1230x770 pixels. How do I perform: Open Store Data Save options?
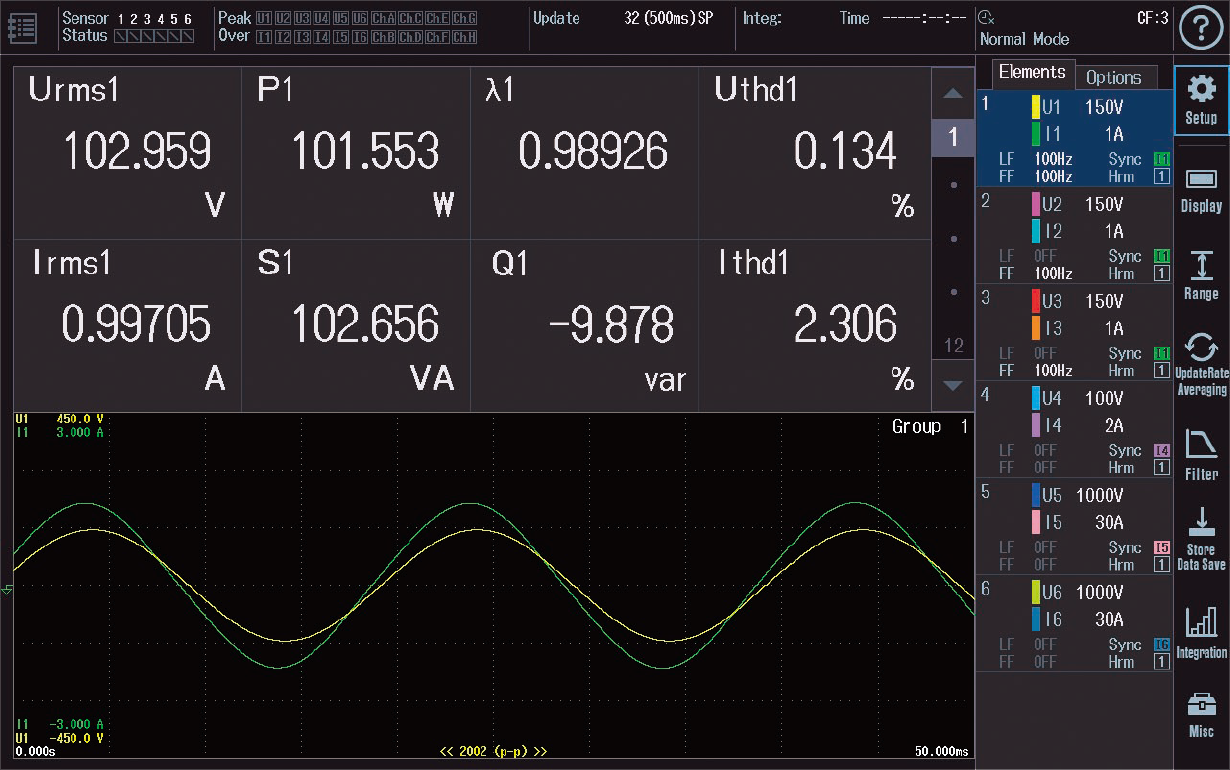point(1201,540)
